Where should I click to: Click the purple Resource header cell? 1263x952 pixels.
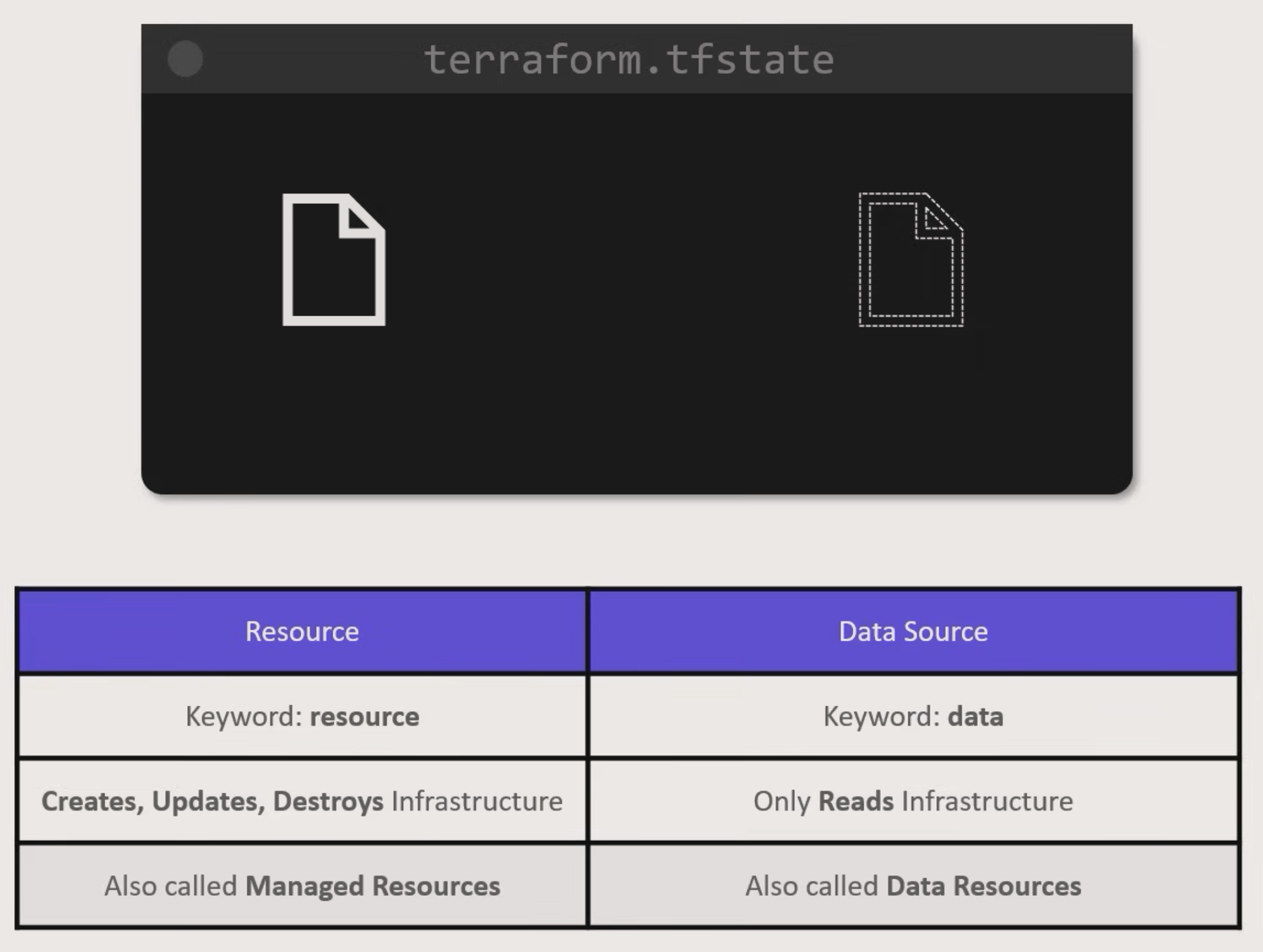click(x=302, y=631)
